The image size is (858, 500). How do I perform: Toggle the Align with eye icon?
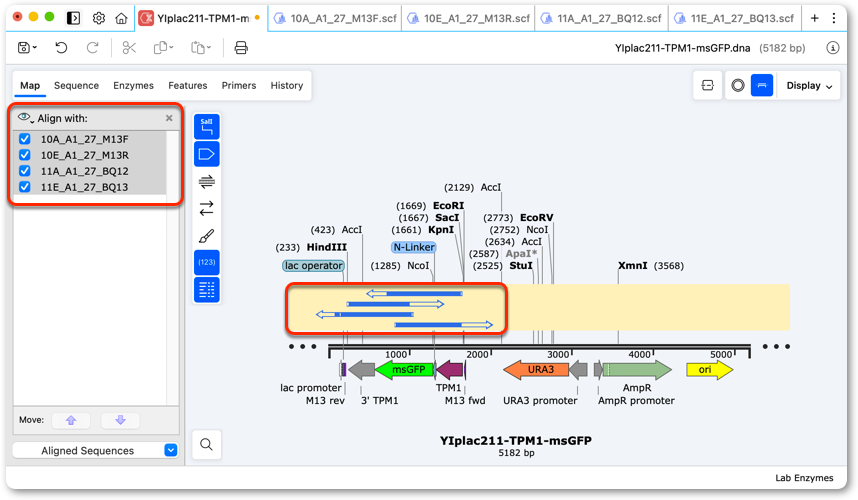(25, 118)
